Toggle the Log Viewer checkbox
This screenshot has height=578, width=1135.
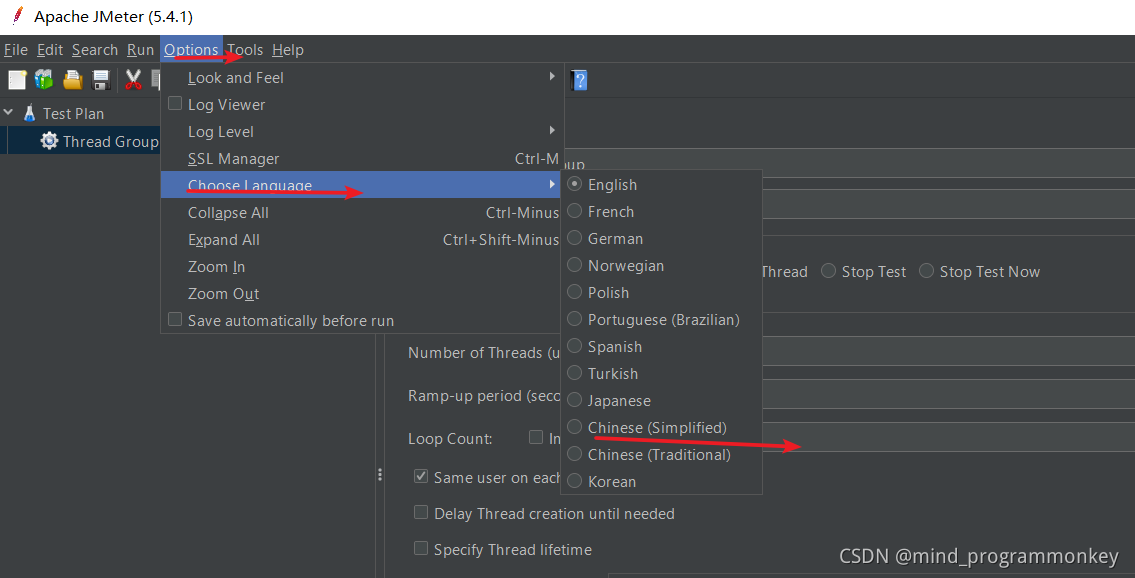(174, 103)
